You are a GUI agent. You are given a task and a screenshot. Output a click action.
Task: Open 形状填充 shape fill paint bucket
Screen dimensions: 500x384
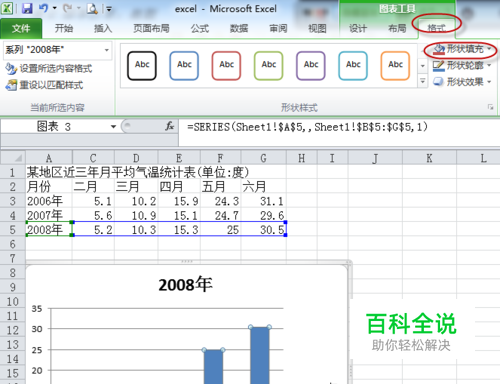click(x=439, y=49)
